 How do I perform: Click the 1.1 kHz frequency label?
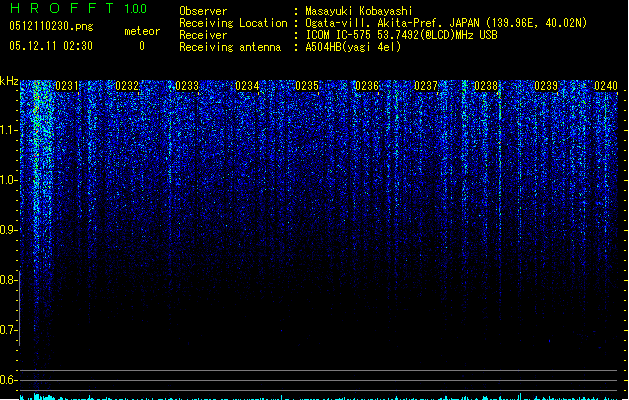click(x=8, y=130)
